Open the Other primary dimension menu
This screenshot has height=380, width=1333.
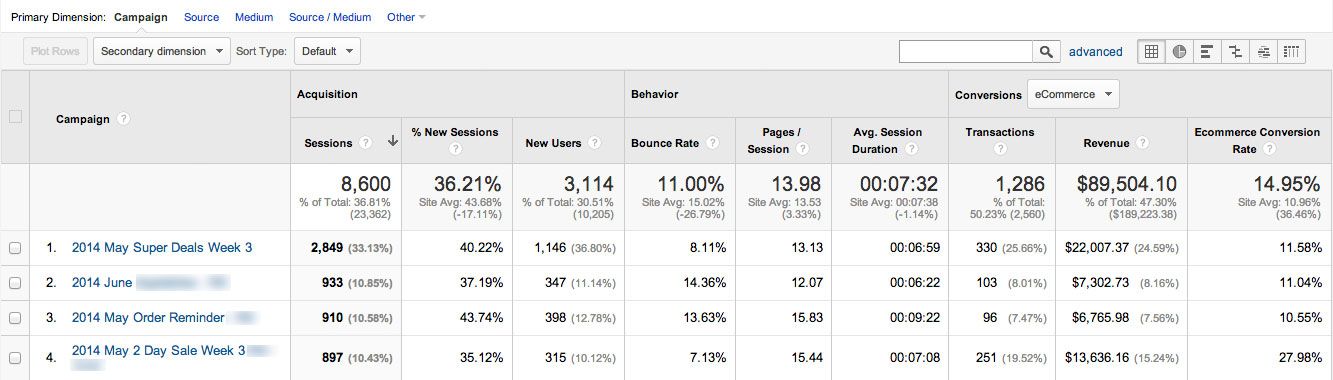point(406,17)
